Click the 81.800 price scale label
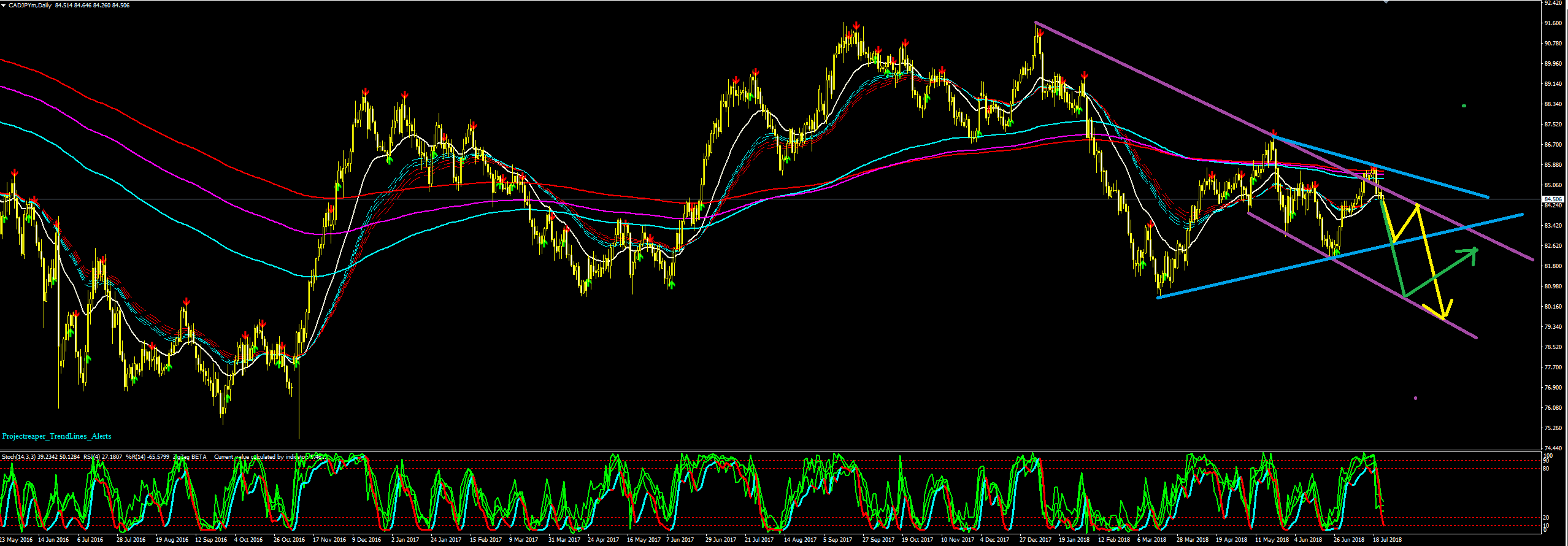Image resolution: width=1568 pixels, height=546 pixels. (1553, 266)
